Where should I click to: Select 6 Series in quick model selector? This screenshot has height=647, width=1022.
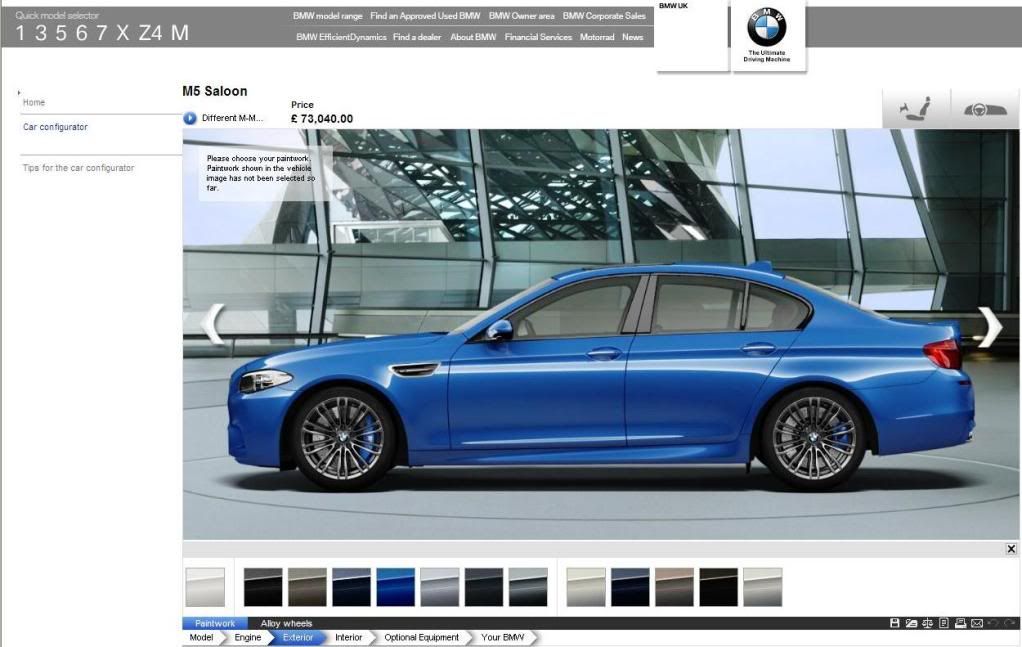[x=81, y=33]
